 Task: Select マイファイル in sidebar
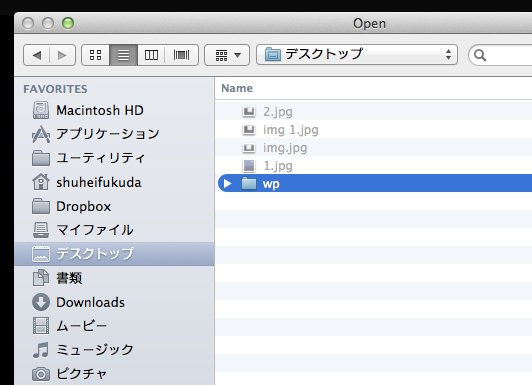click(114, 230)
